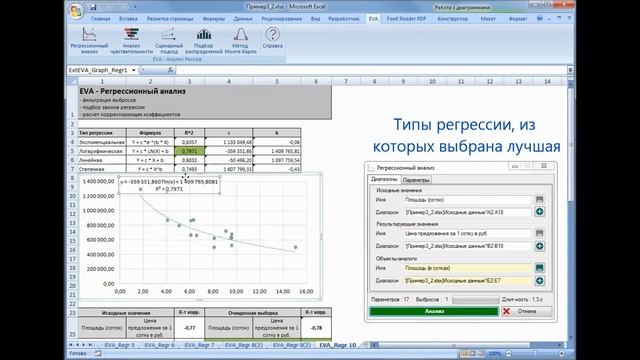The height and width of the screenshot is (360, 640).
Task: Select the Степенная regression type cell
Action: 102,169
